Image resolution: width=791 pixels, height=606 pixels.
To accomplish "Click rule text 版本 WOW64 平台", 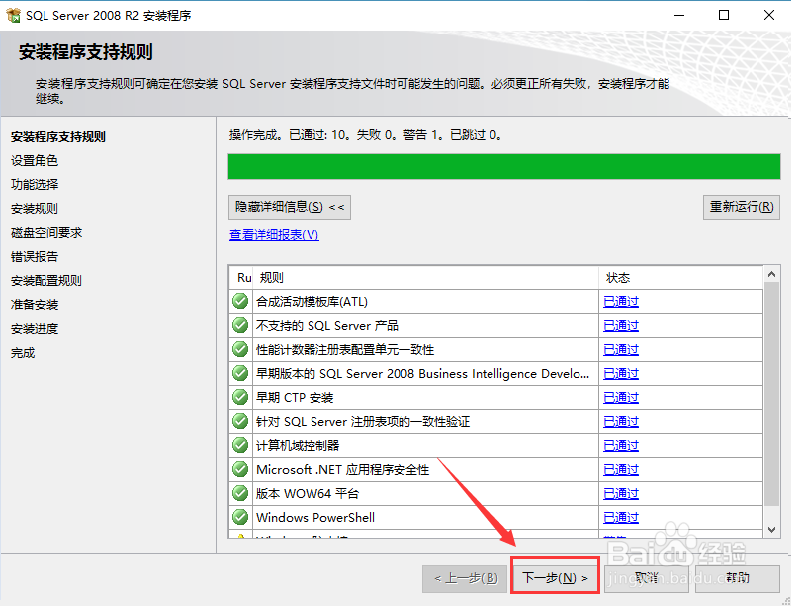I will coord(307,493).
